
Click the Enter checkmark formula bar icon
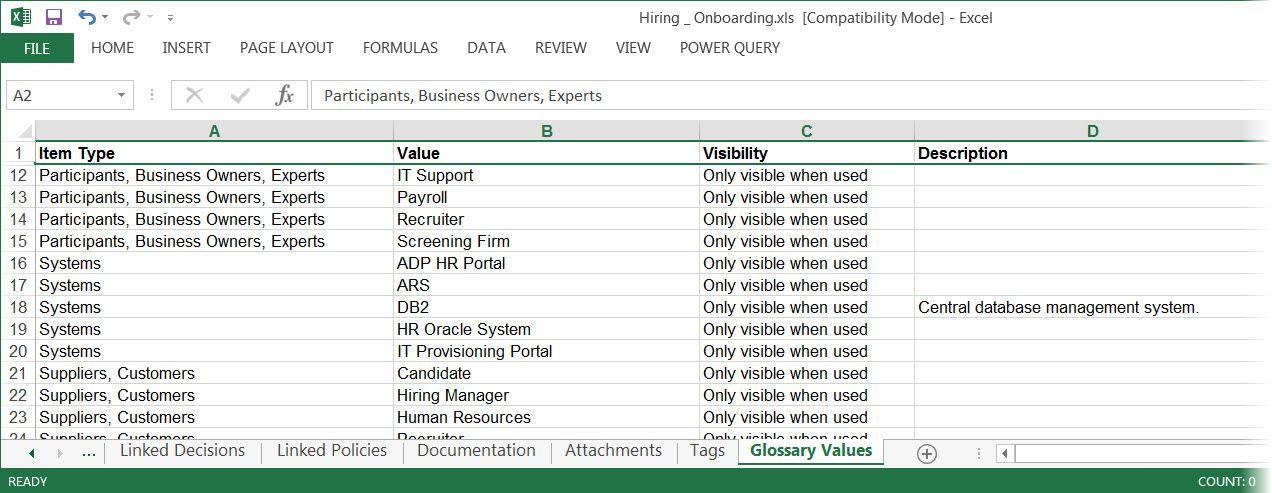[240, 96]
